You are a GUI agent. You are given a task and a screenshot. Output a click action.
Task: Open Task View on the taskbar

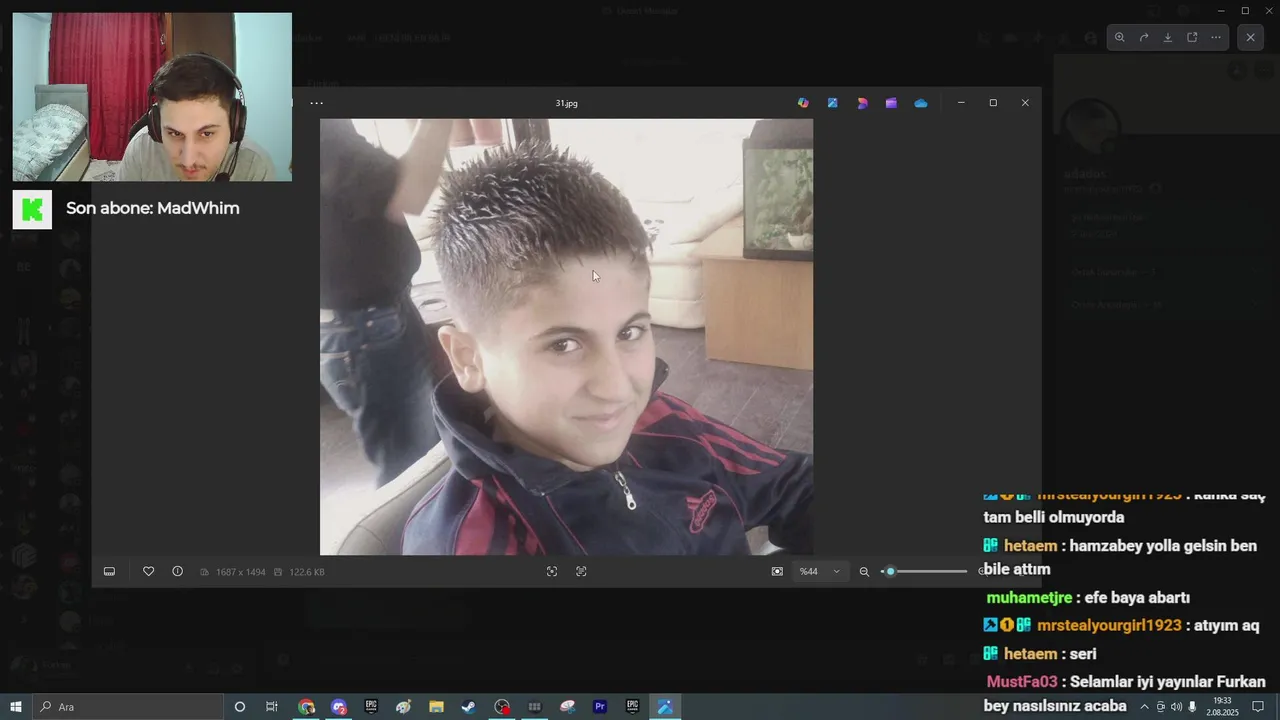click(272, 707)
